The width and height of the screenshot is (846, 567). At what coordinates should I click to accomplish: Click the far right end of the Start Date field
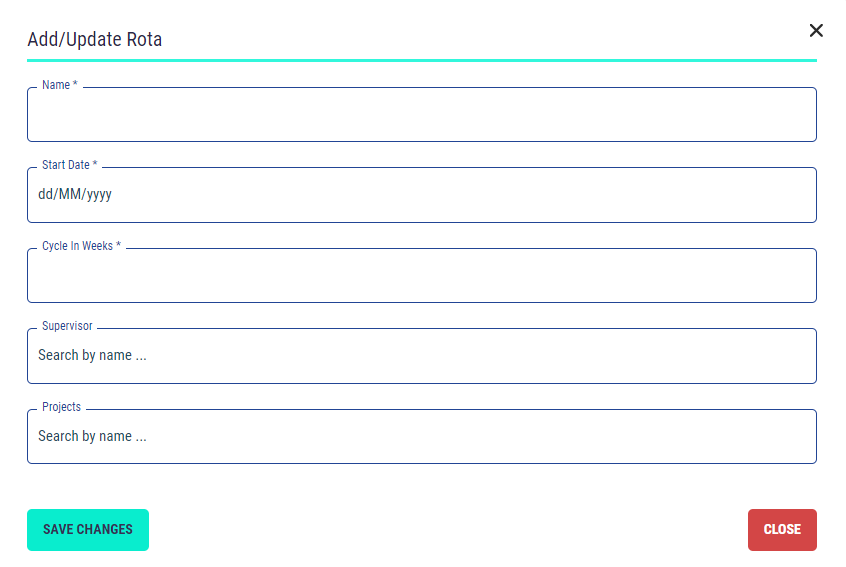click(800, 195)
